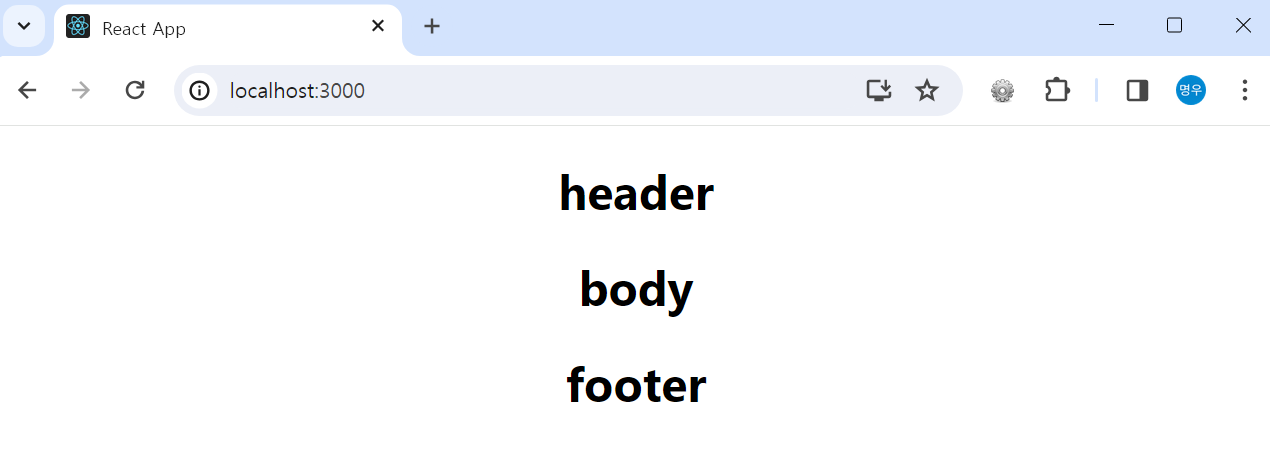Screen dimensions: 1270x455
Task: Reload the localhost:3000 page
Action: [135, 91]
